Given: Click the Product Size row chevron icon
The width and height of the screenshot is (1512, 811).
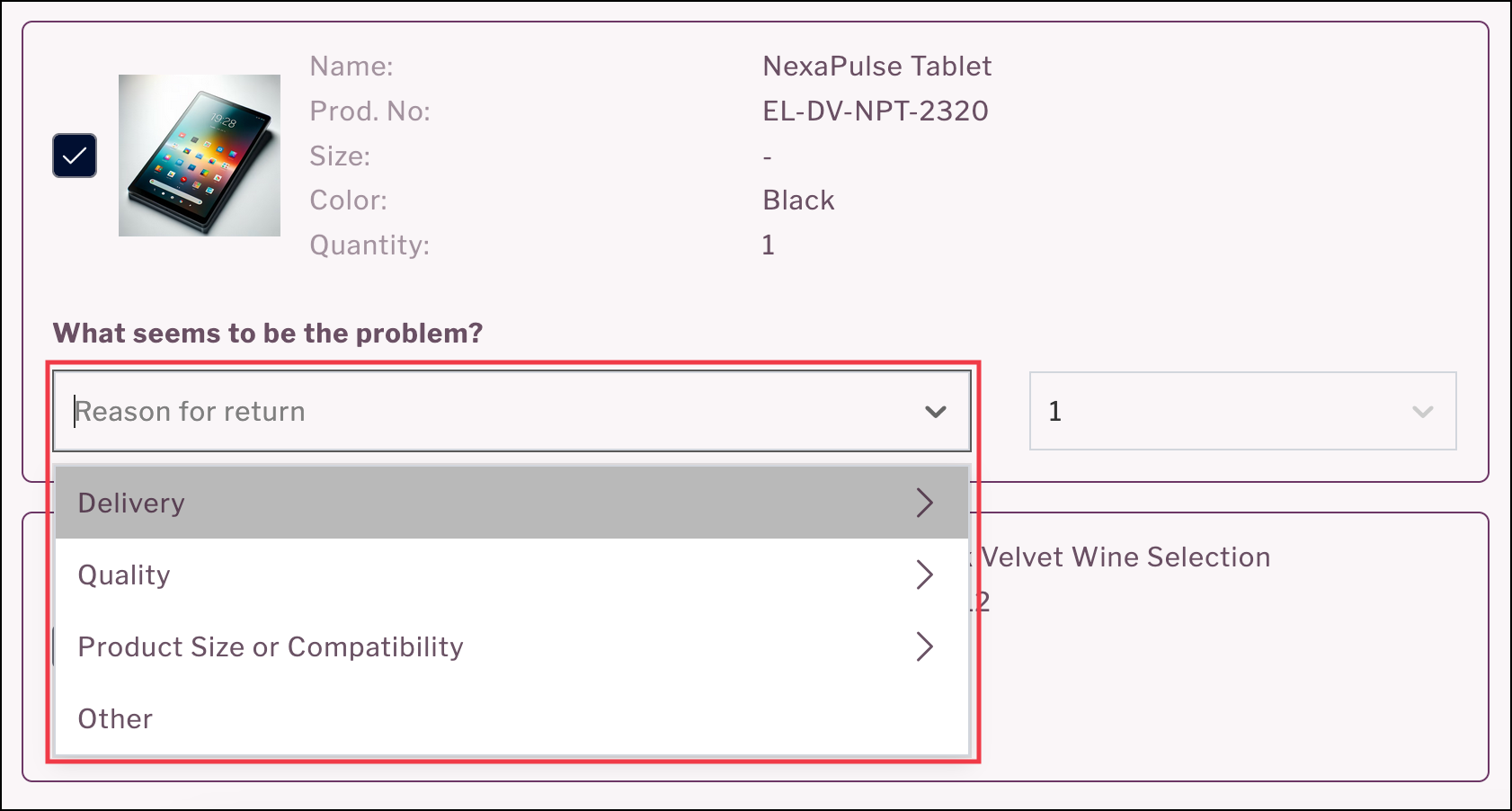Looking at the screenshot, I should [x=925, y=646].
